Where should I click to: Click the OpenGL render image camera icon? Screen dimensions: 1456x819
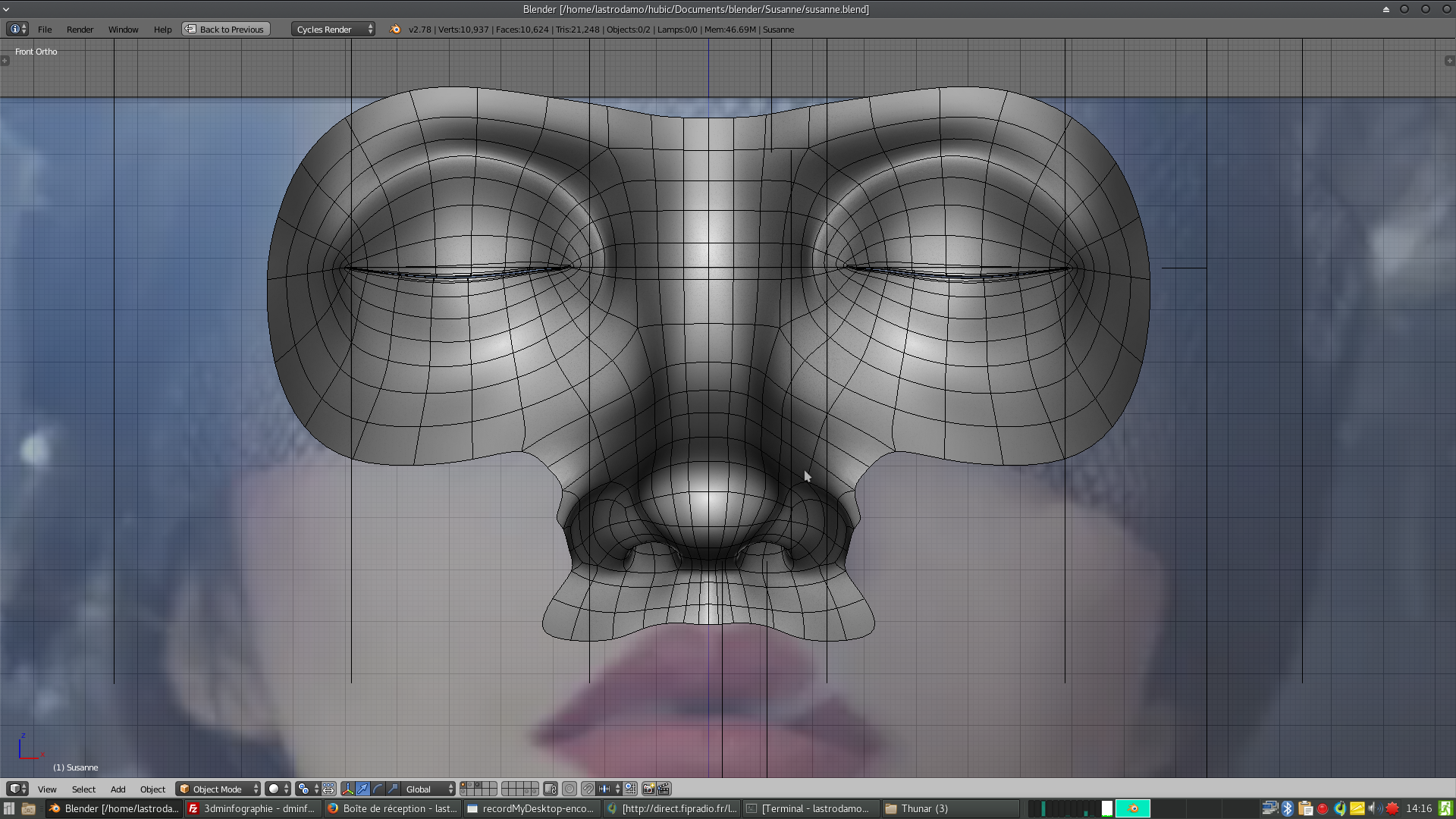coord(649,789)
